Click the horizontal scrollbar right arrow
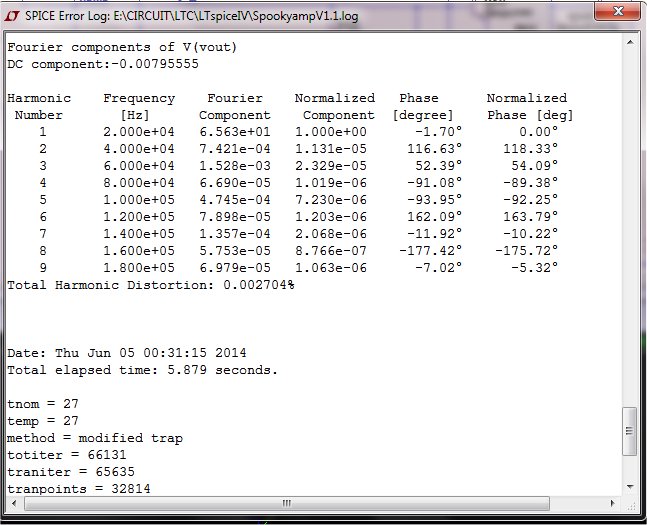647x525 pixels. click(612, 503)
